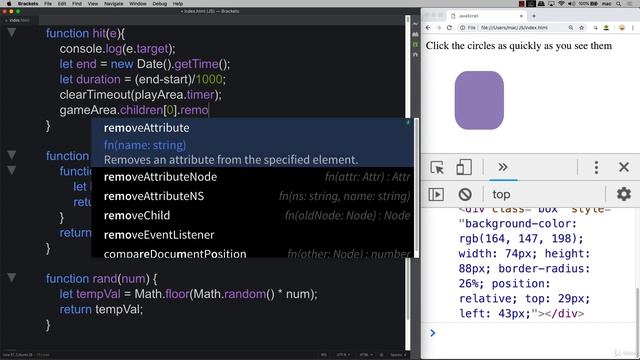
Task: Open the Chrome profile avatar
Action: [622, 28]
